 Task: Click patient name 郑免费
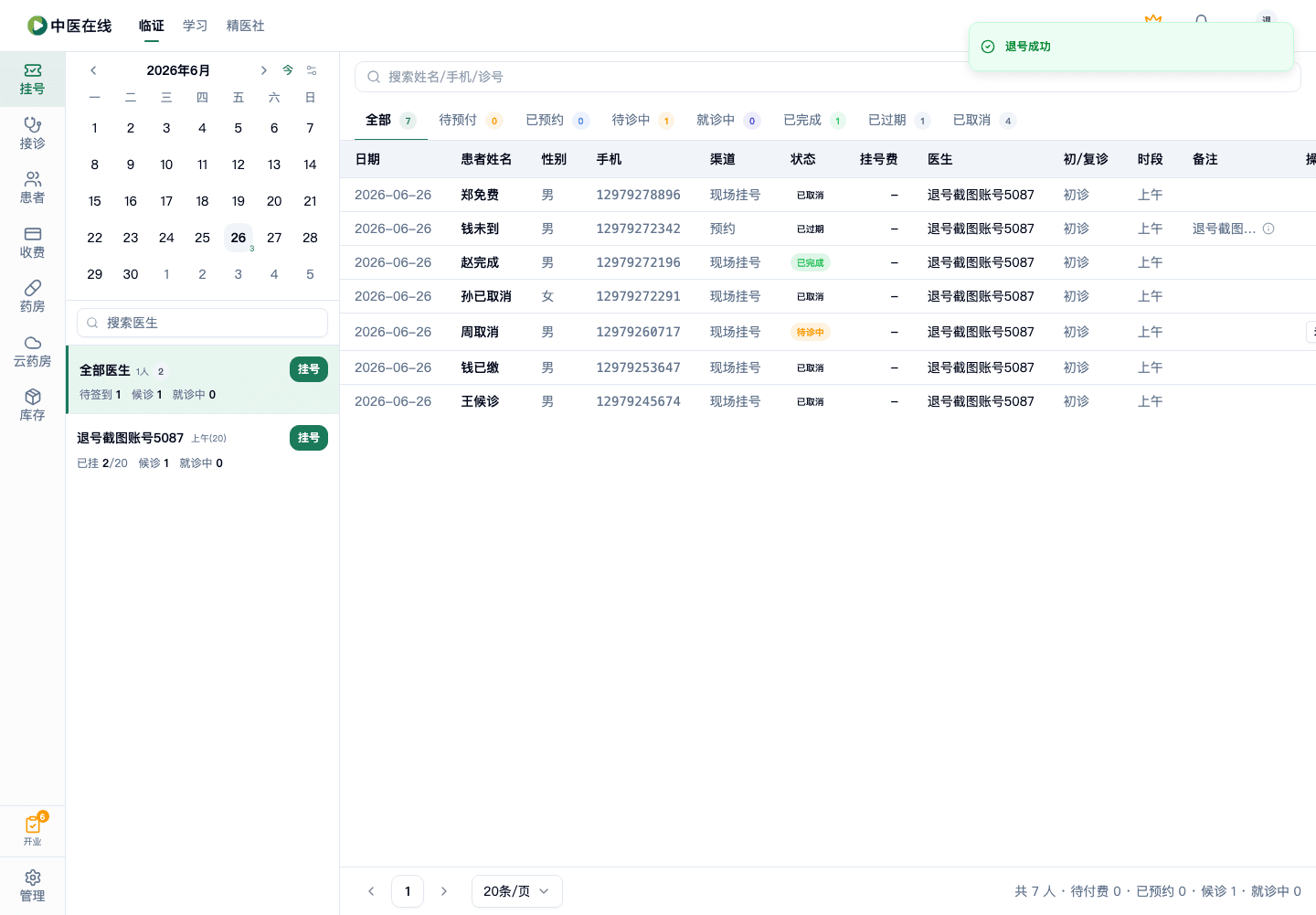(480, 195)
